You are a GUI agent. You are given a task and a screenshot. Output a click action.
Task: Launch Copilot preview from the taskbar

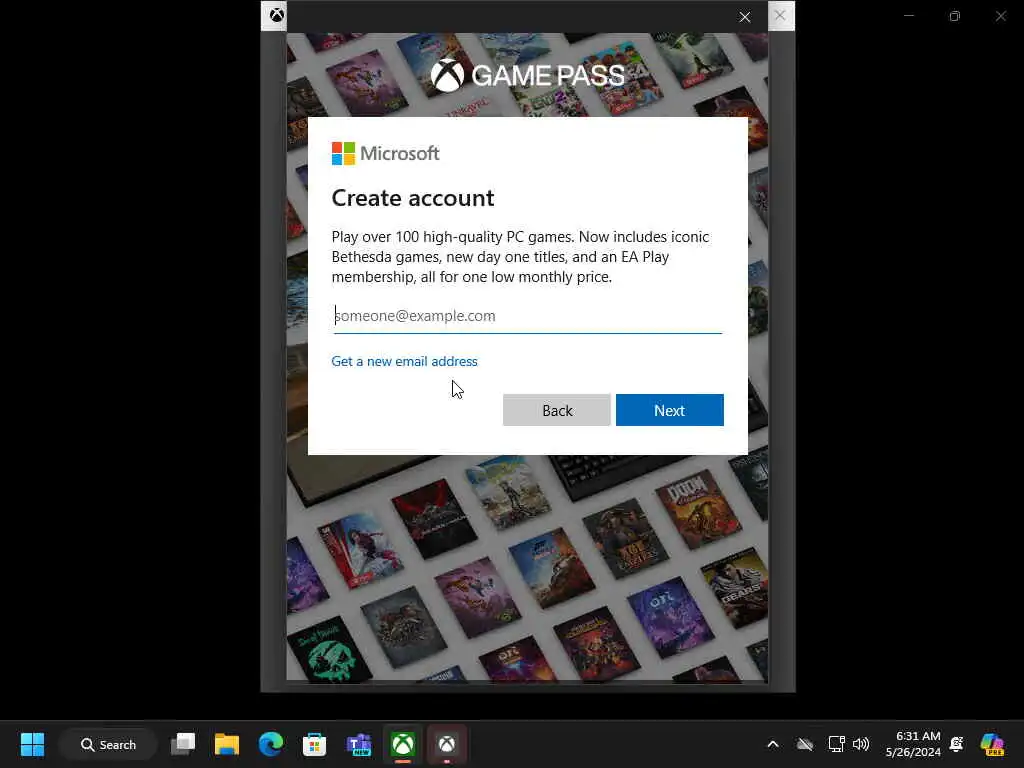[992, 744]
